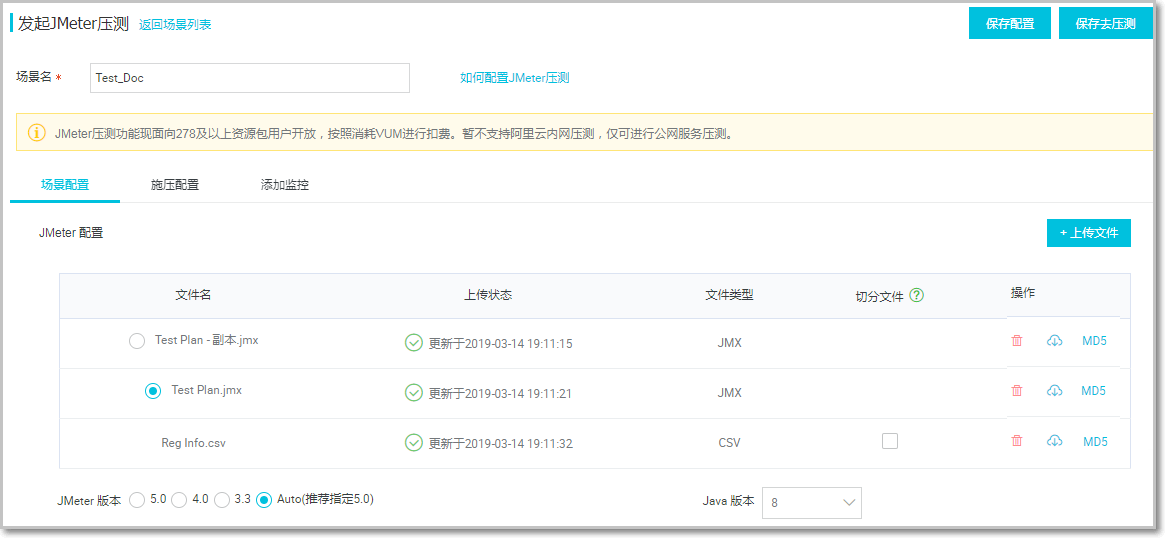Select Test Plan - 副本.jmx radio button
1165x538 pixels.
(137, 341)
